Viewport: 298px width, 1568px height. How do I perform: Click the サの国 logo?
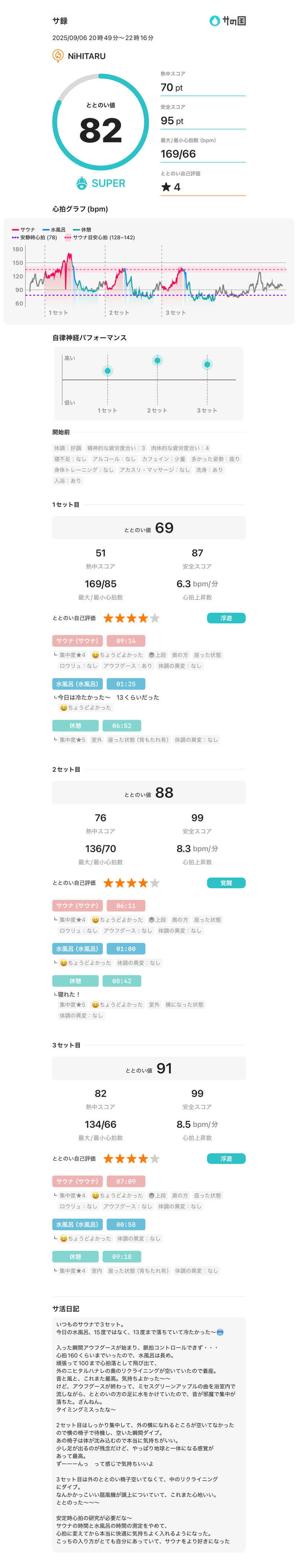point(228,21)
